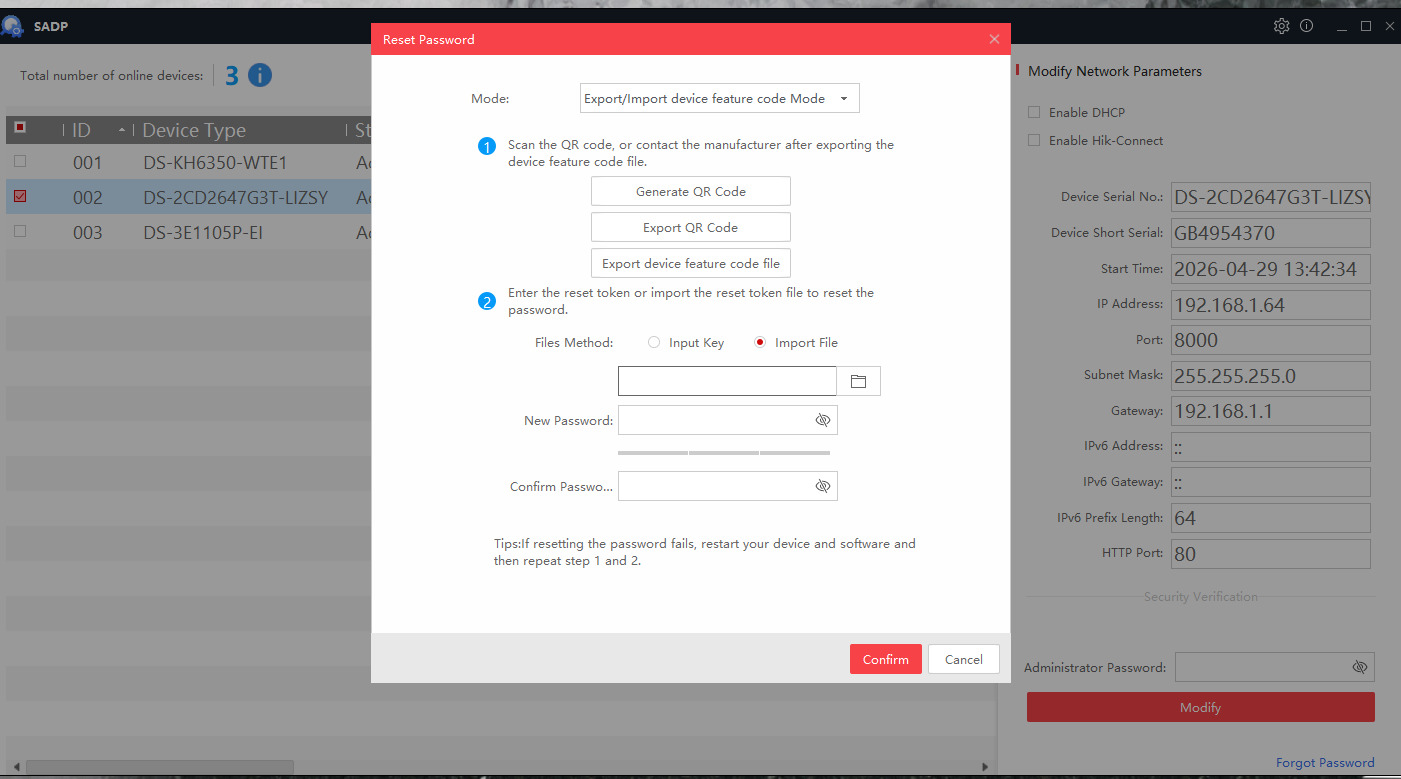
Task: Focus the Confirm Password input field
Action: [727, 486]
